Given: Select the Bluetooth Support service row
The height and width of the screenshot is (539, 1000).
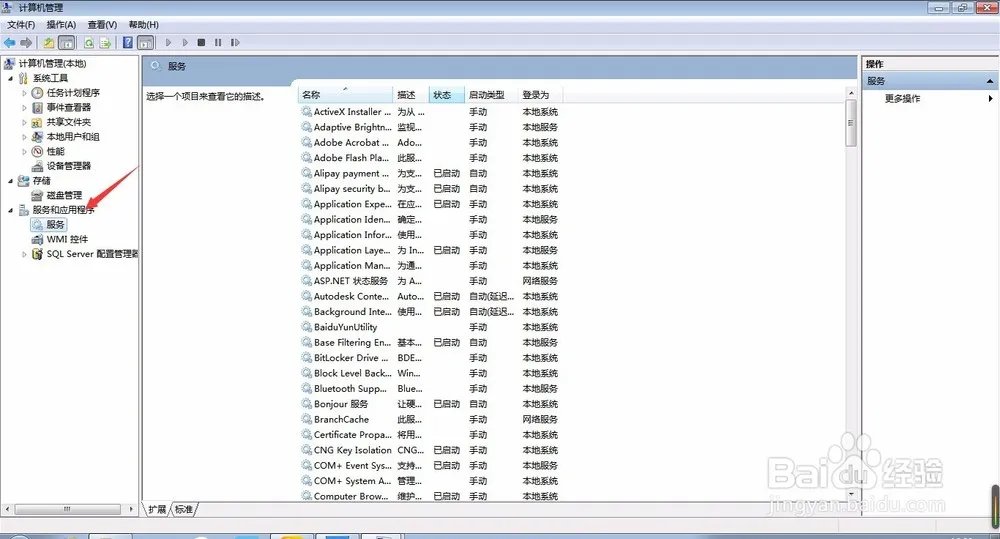Looking at the screenshot, I should [x=348, y=389].
